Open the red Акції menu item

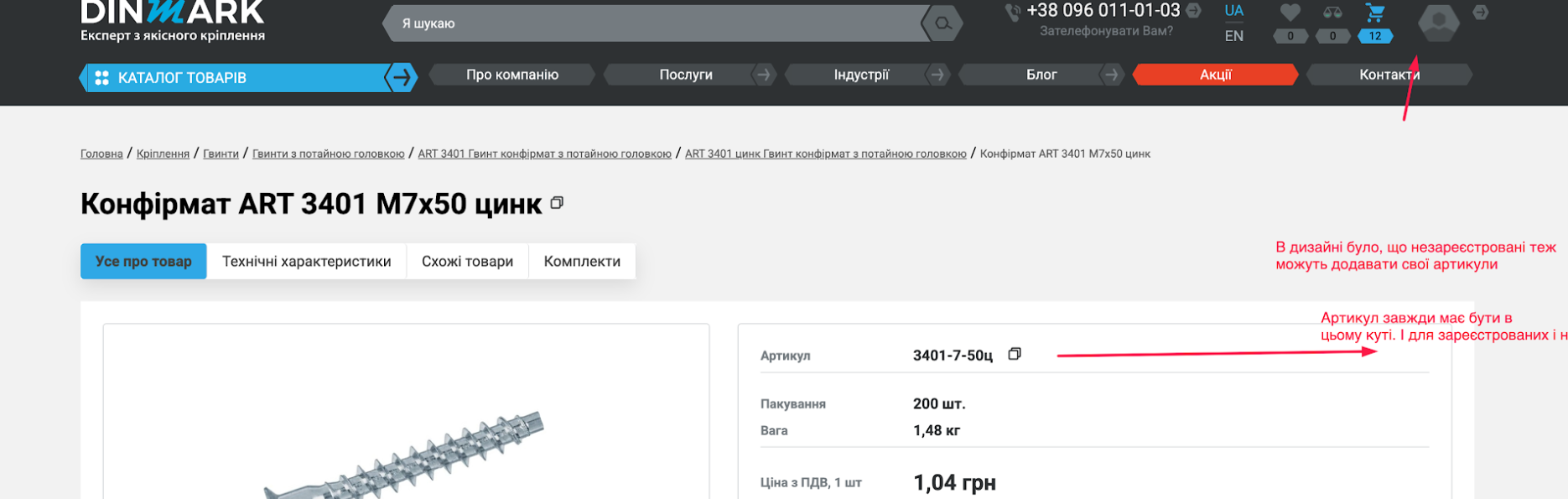click(1215, 75)
